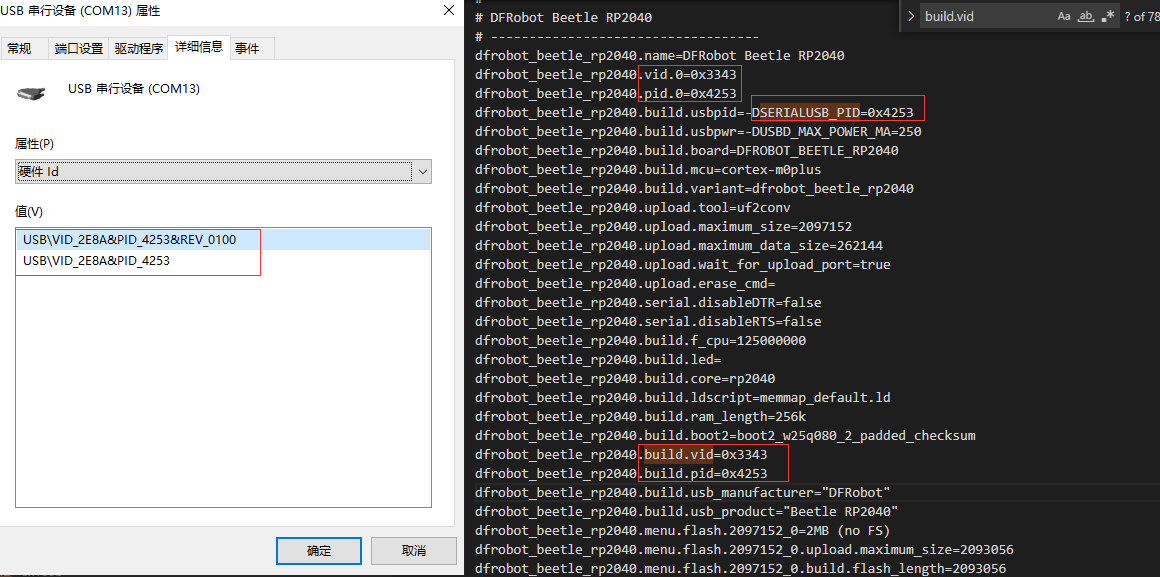The image size is (1160, 577).
Task: Toggle Match Case in find box
Action: [1064, 16]
